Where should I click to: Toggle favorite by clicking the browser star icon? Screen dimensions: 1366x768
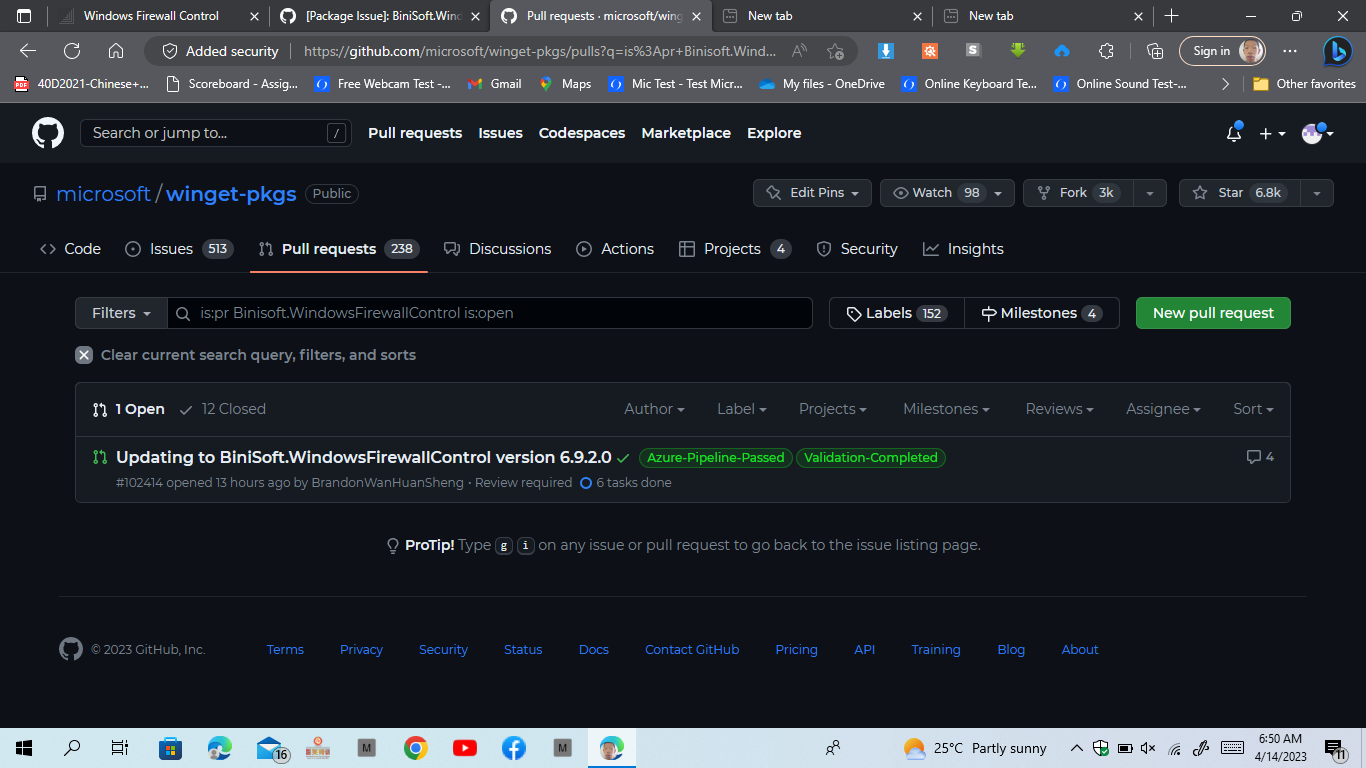pyautogui.click(x=836, y=50)
